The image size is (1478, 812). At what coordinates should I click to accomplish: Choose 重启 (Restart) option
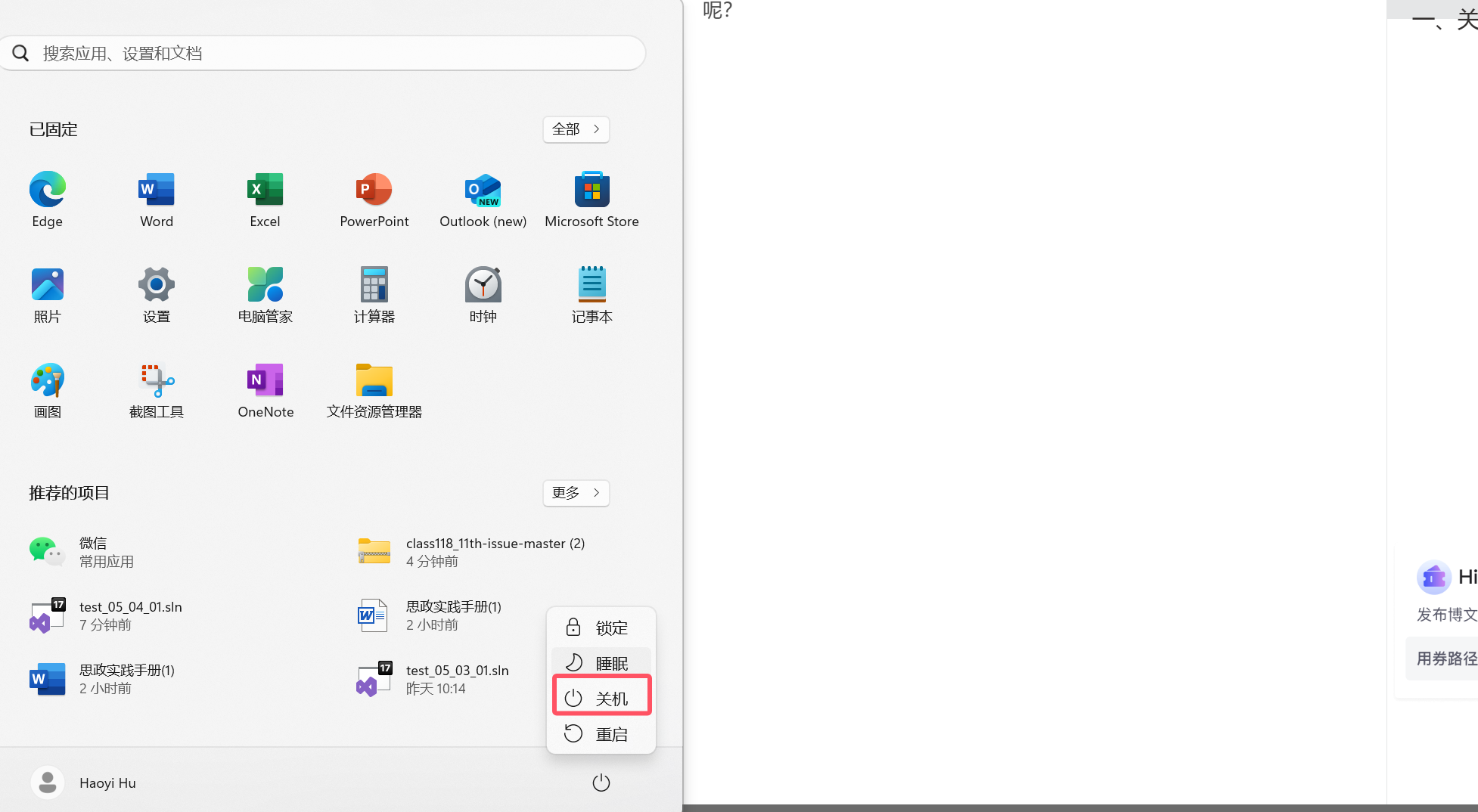tap(601, 734)
